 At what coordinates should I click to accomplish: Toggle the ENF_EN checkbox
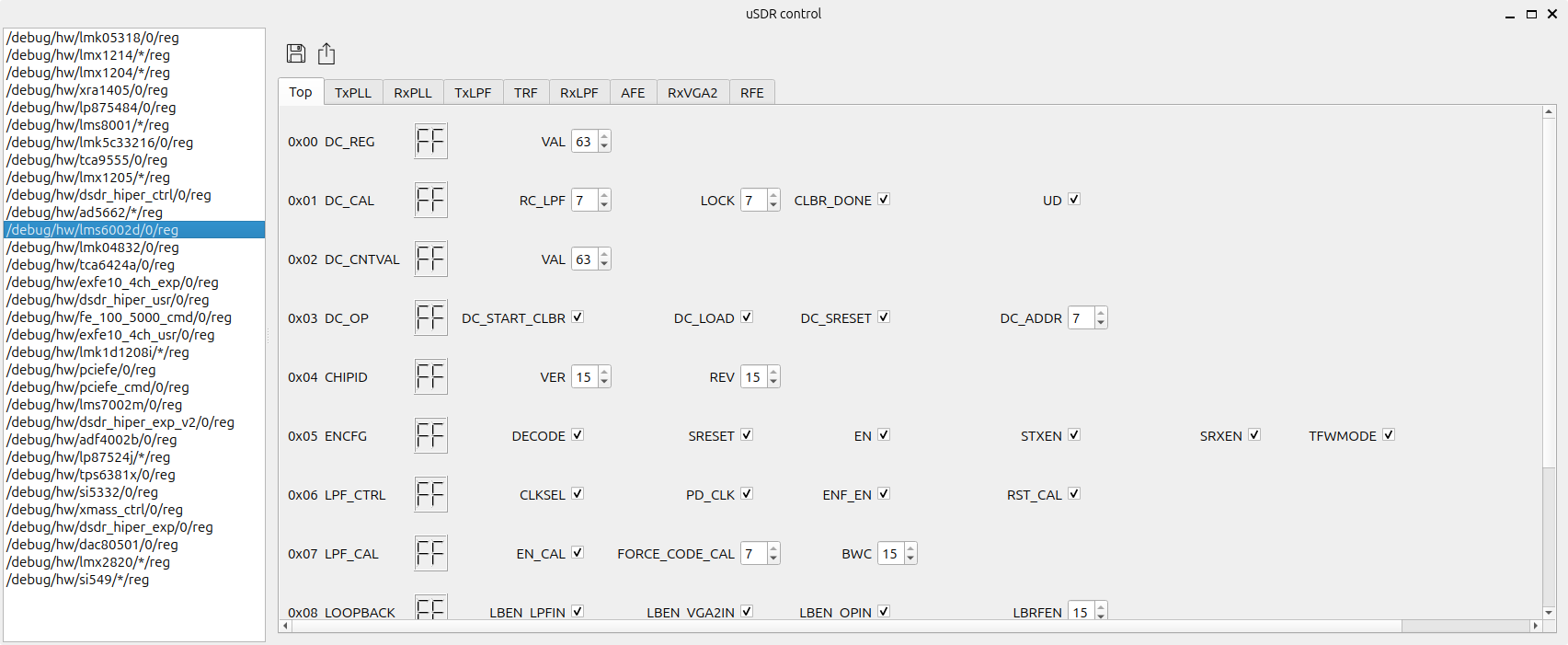pos(884,494)
